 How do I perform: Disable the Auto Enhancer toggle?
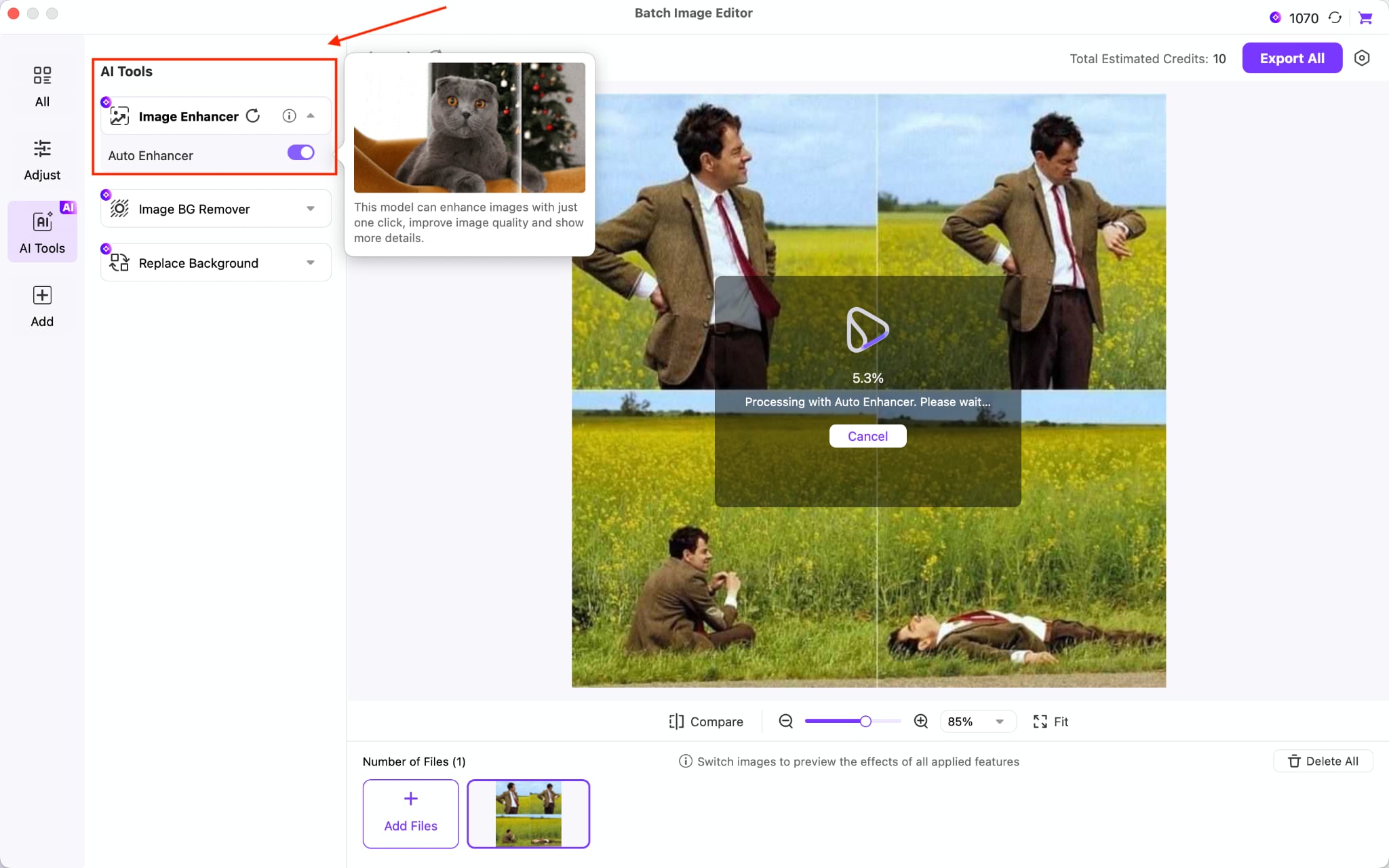pyautogui.click(x=300, y=152)
